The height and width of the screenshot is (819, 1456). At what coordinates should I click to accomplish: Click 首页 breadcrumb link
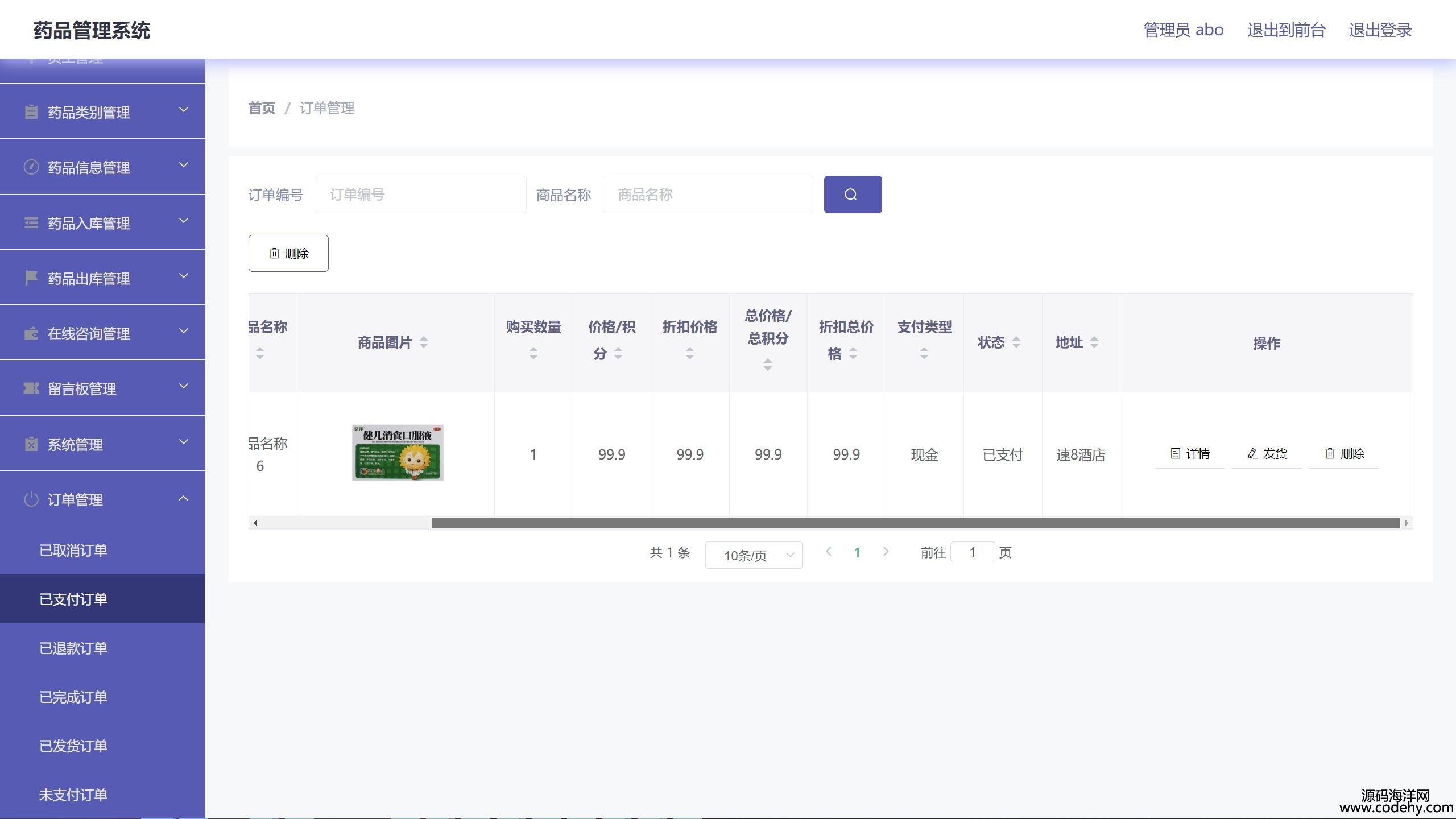(262, 108)
